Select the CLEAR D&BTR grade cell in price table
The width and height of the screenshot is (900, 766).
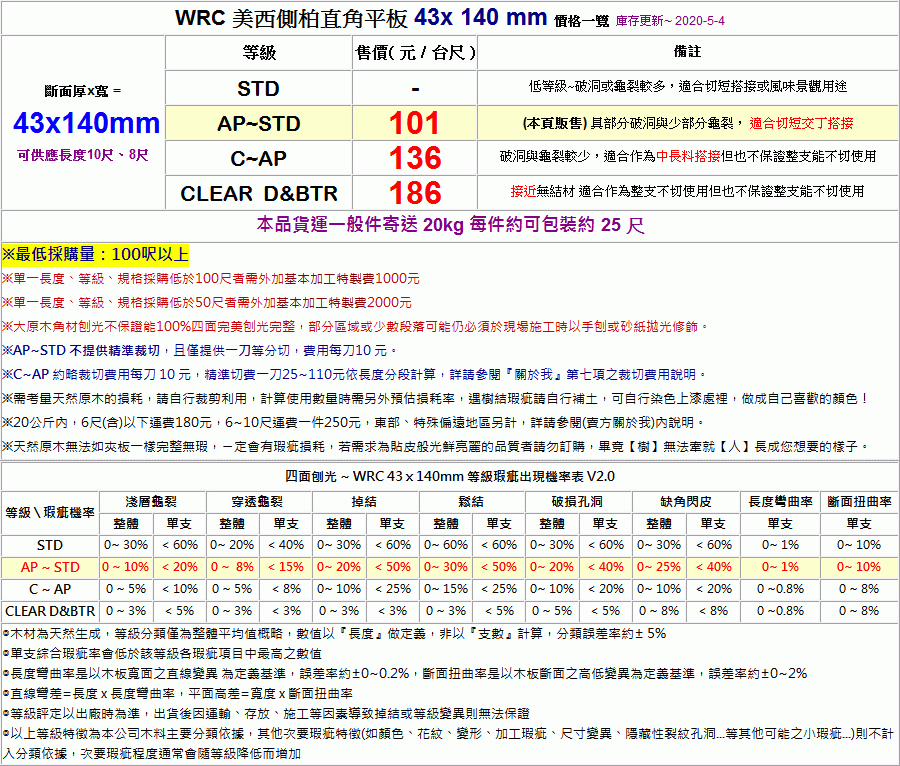(258, 193)
